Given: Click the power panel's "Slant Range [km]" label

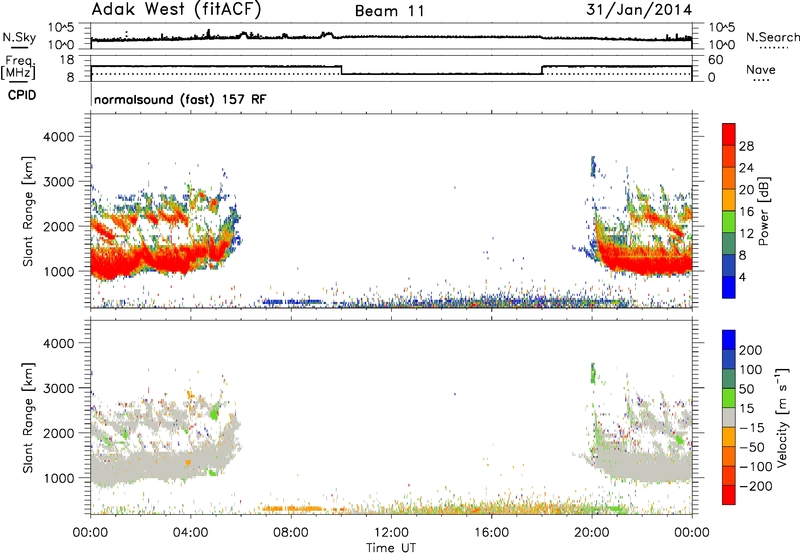Looking at the screenshot, I should [x=28, y=212].
